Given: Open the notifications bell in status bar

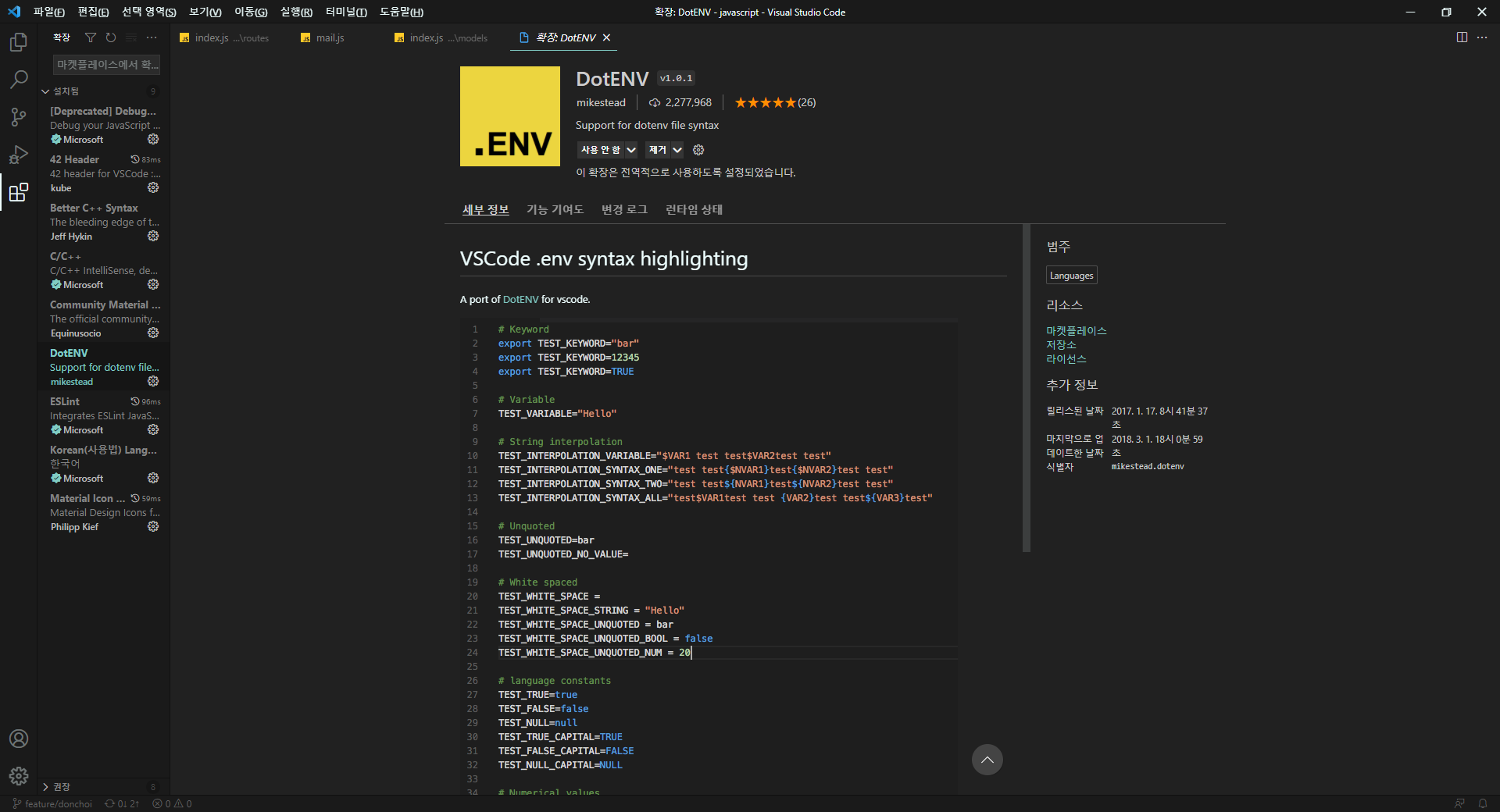Looking at the screenshot, I should [x=1483, y=803].
